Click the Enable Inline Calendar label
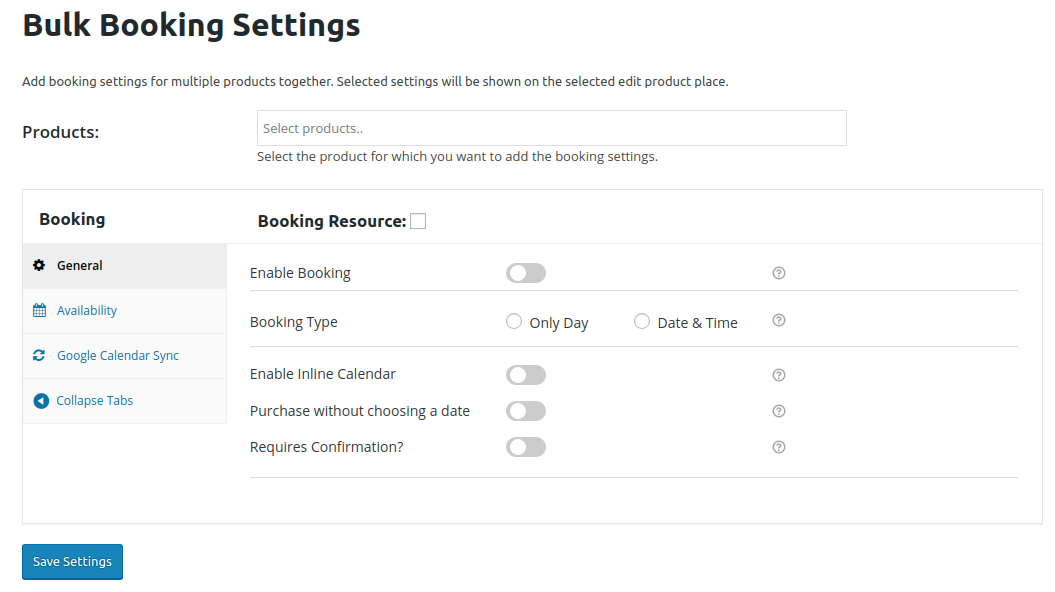 [322, 374]
